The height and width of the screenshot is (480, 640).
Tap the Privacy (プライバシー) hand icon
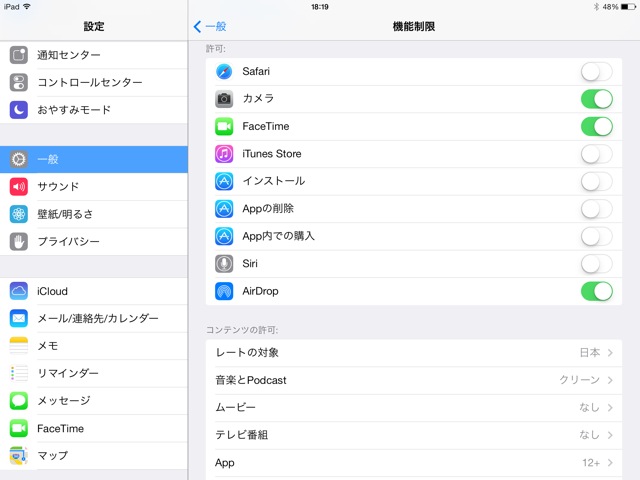pyautogui.click(x=19, y=241)
